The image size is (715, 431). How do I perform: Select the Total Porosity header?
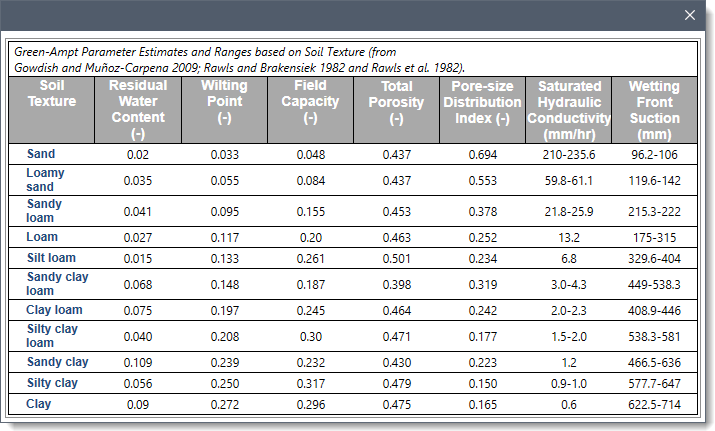pyautogui.click(x=396, y=102)
